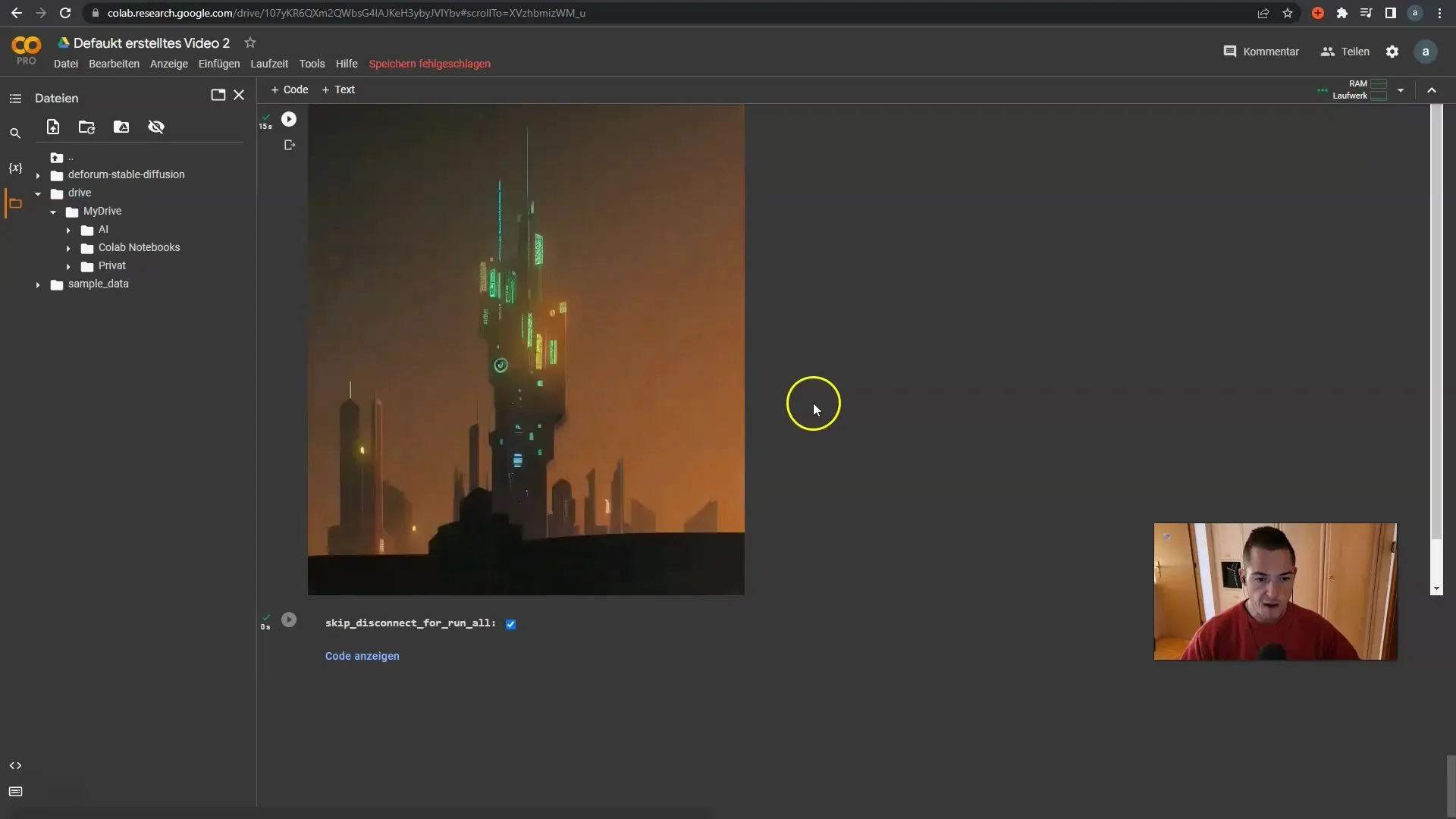Open the Hilfe menu
1456x819 pixels.
[x=347, y=64]
